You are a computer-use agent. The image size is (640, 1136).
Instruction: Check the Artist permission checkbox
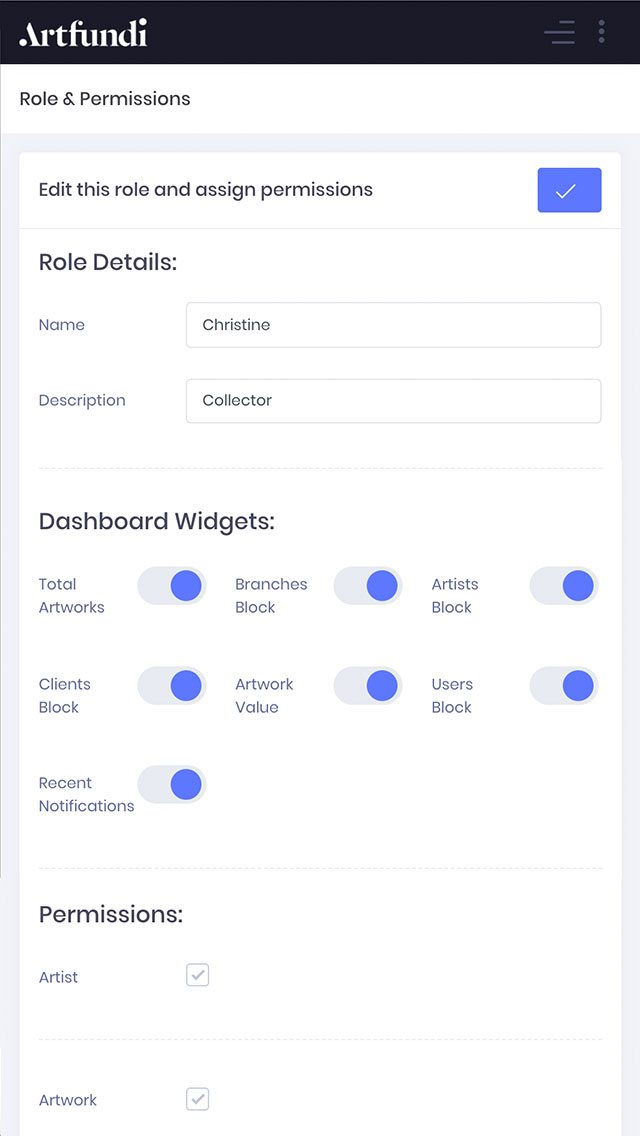tap(198, 975)
